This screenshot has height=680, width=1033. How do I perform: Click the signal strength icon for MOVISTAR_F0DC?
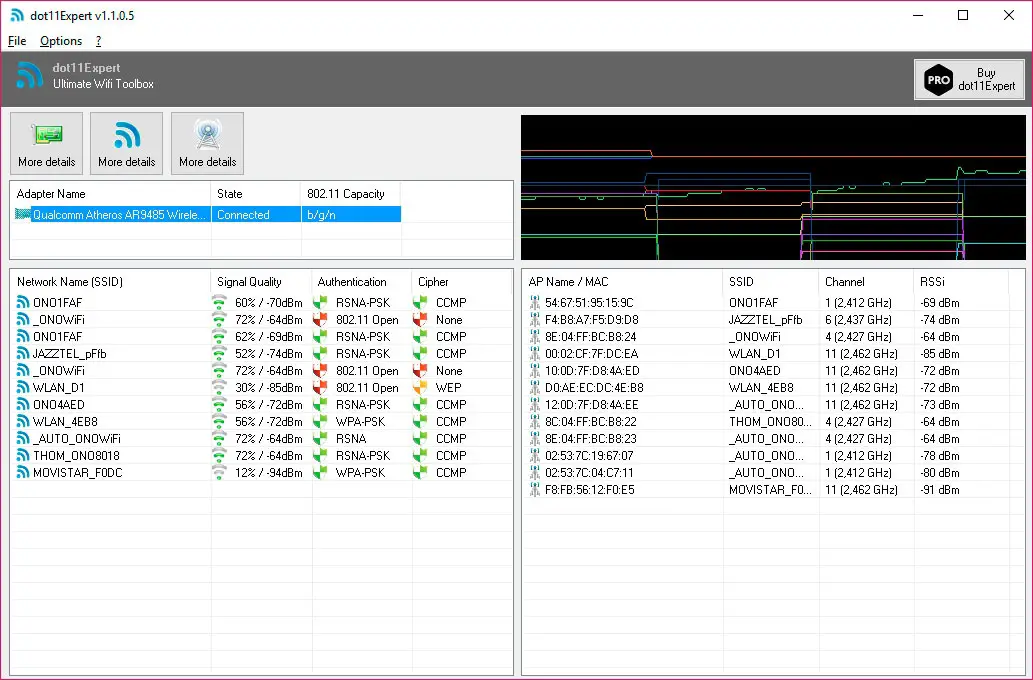220,473
